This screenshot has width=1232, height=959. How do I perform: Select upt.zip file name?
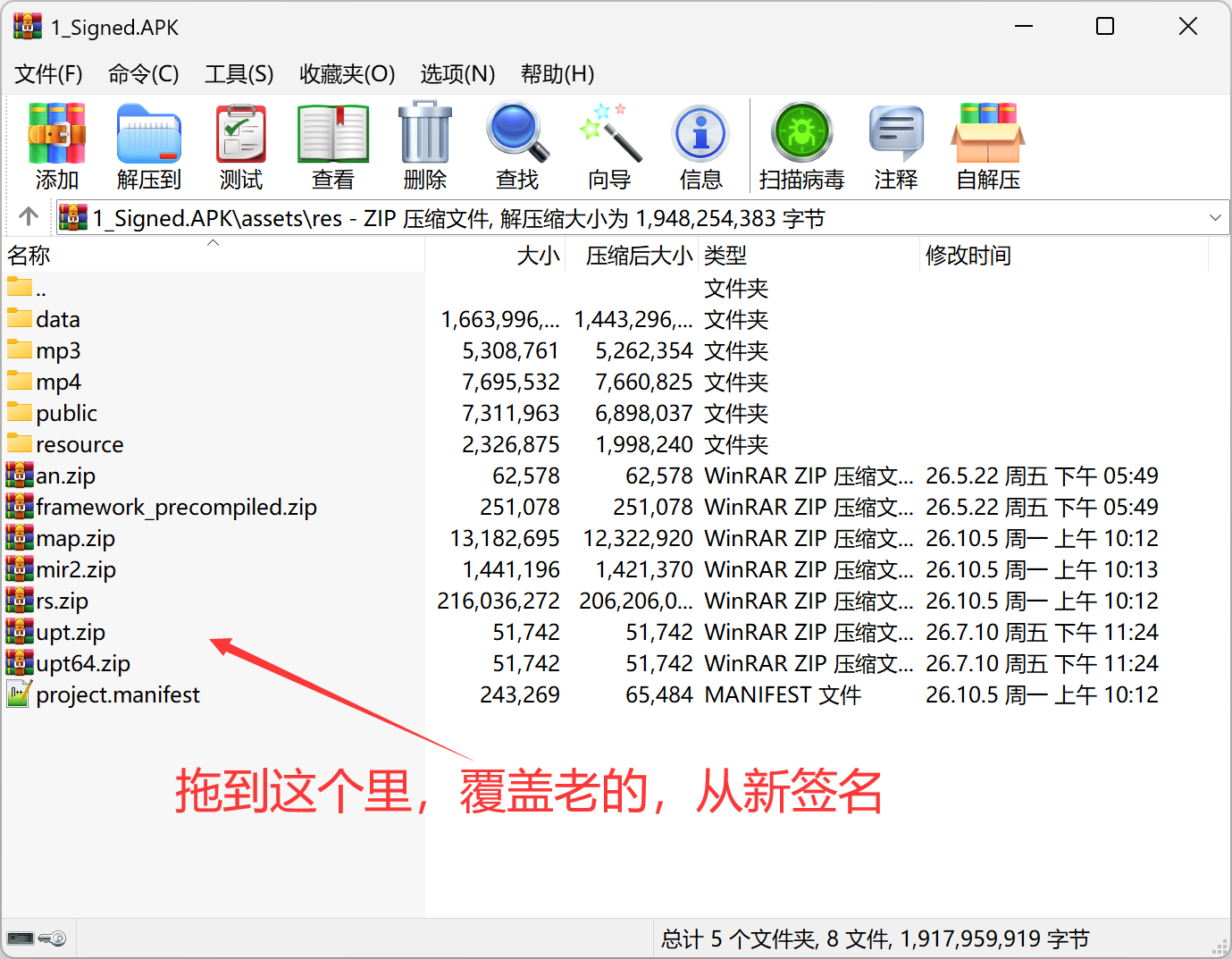point(71,632)
